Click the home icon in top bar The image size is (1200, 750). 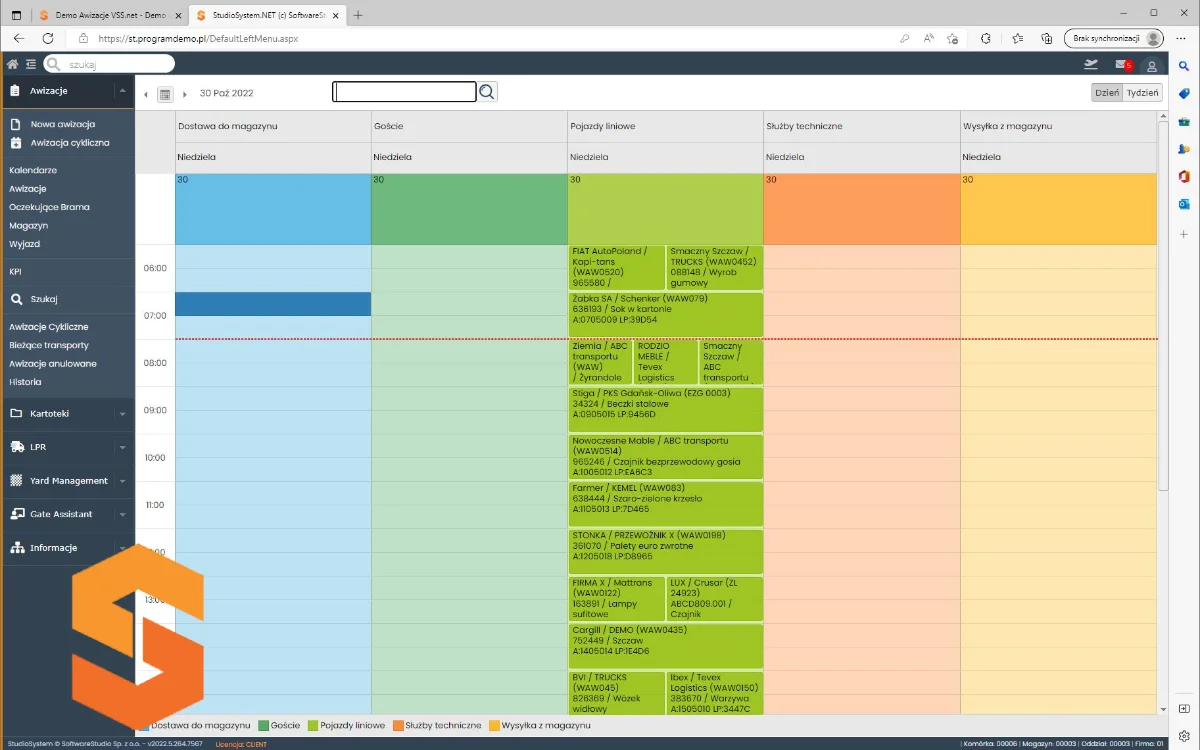(13, 64)
